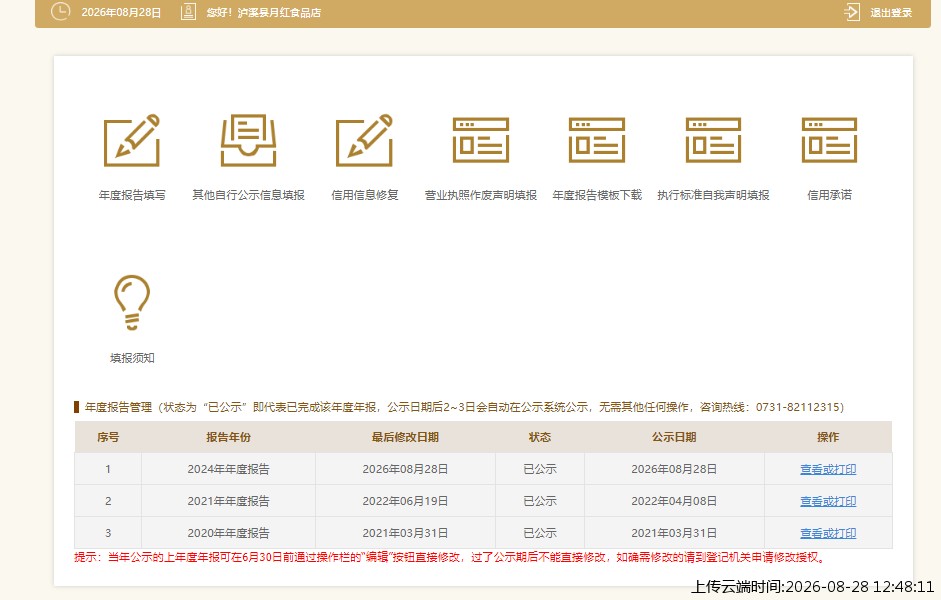Click 填报须知 label

click(132, 358)
